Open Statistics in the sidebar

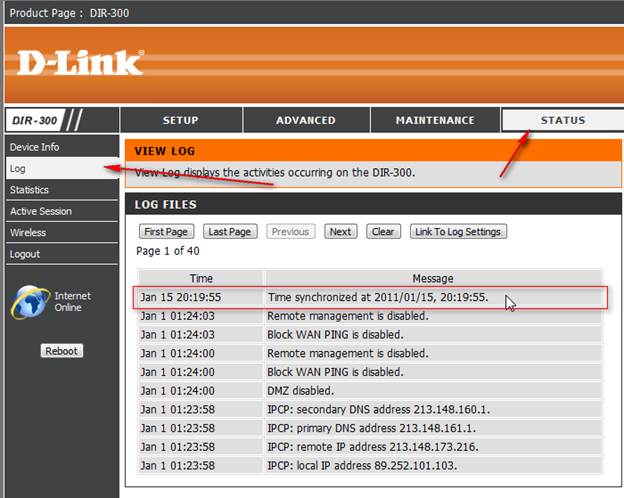pyautogui.click(x=62, y=190)
